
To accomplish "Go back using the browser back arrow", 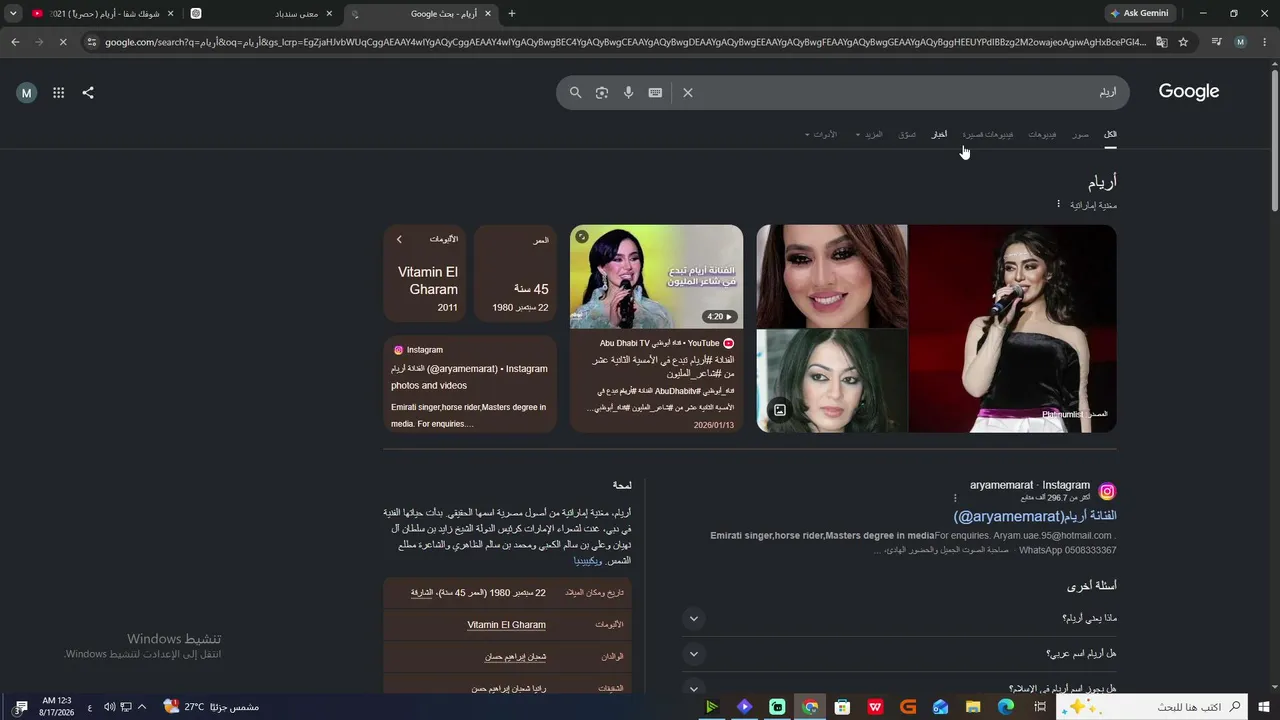I will [15, 42].
